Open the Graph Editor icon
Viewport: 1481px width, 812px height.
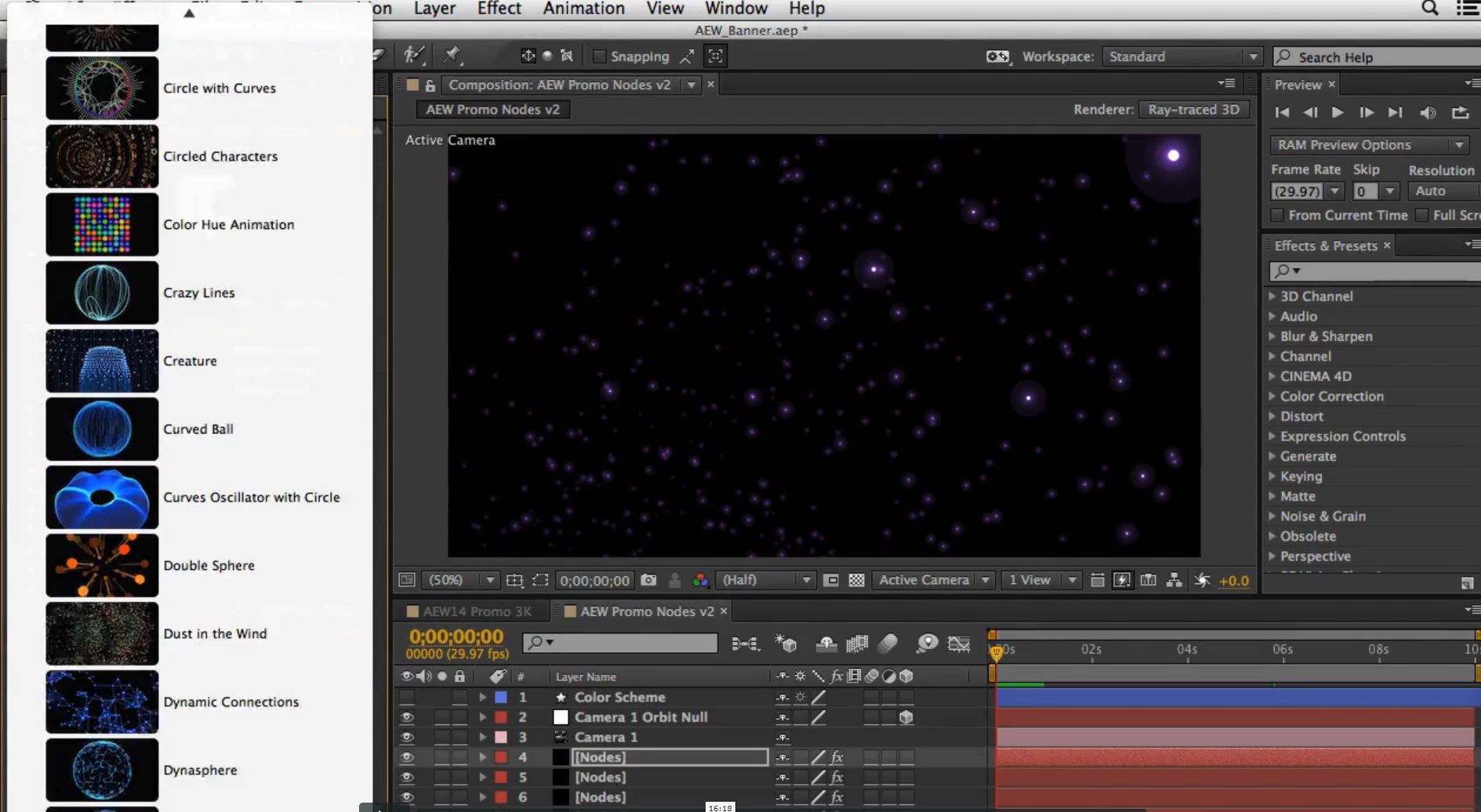(959, 643)
